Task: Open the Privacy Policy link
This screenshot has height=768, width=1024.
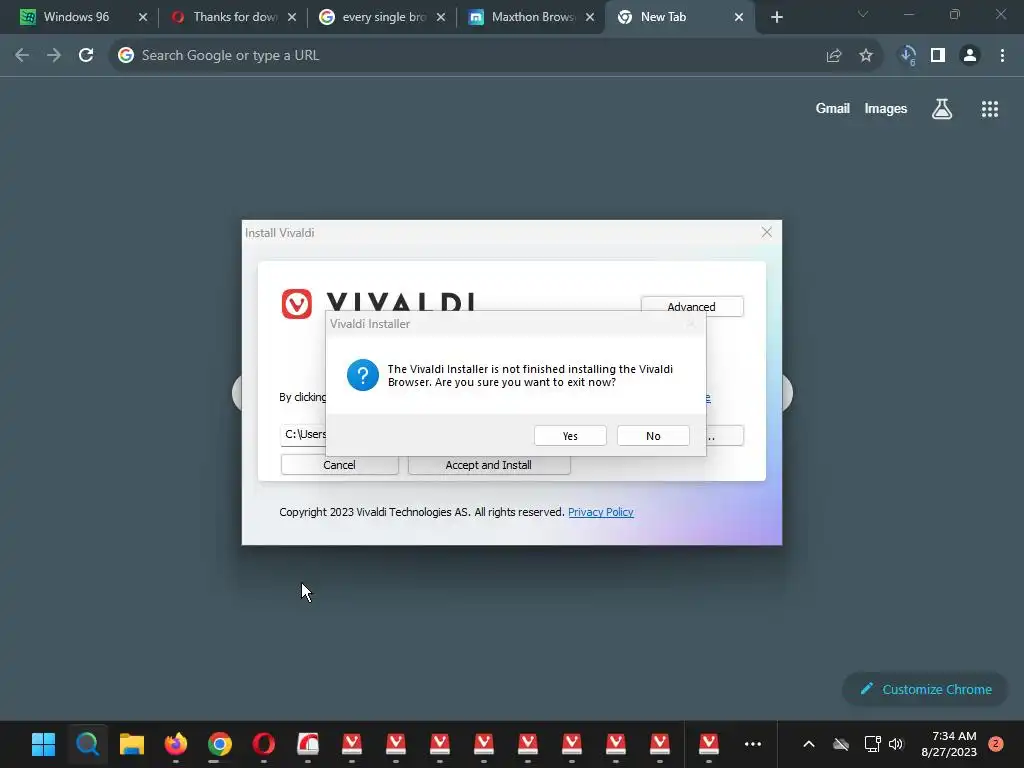Action: pyautogui.click(x=601, y=512)
